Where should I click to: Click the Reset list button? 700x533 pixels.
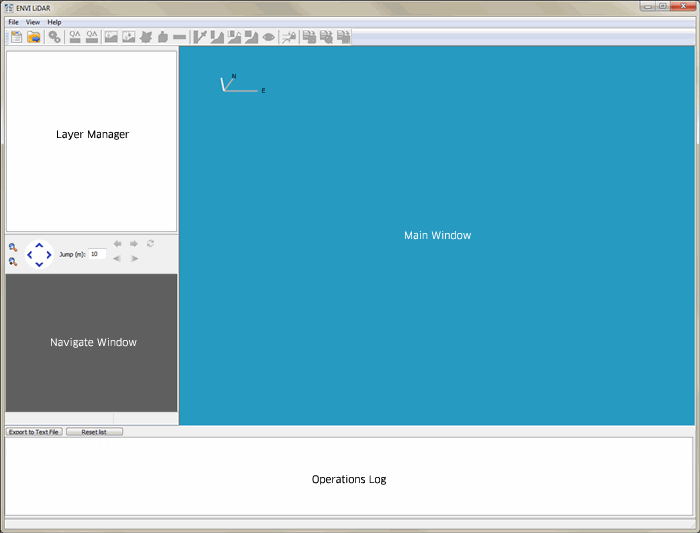tap(94, 432)
